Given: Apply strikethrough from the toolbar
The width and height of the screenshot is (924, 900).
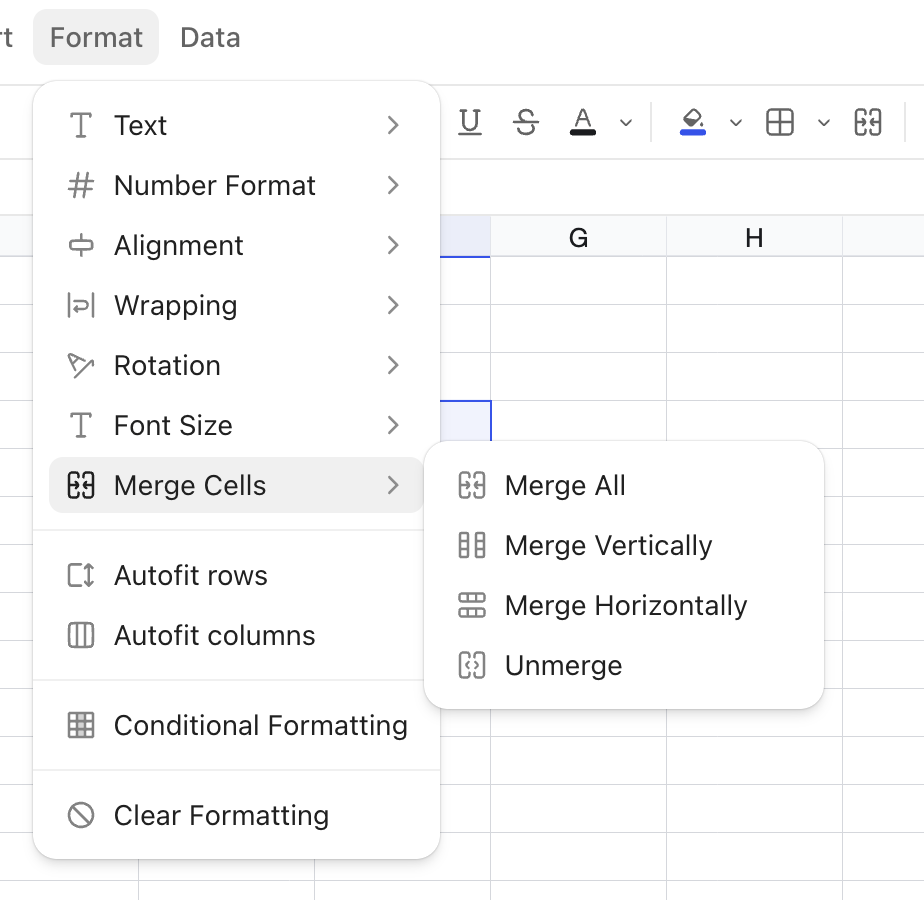Looking at the screenshot, I should point(526,123).
